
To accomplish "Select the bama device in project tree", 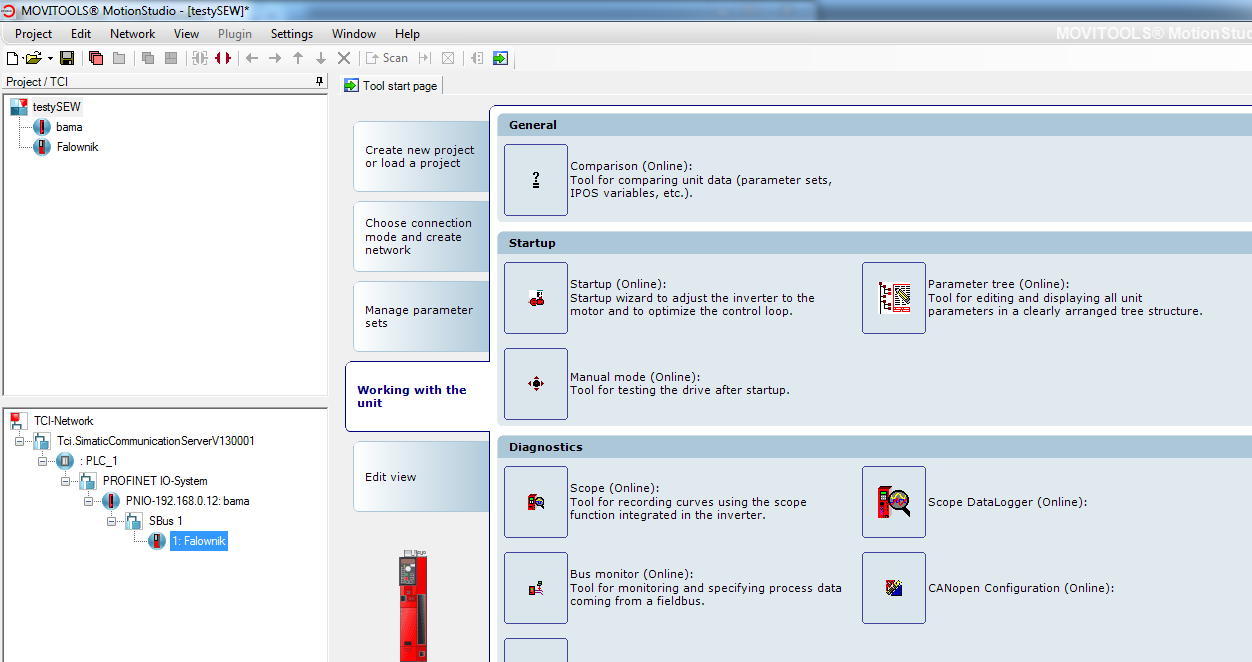I will click(69, 127).
